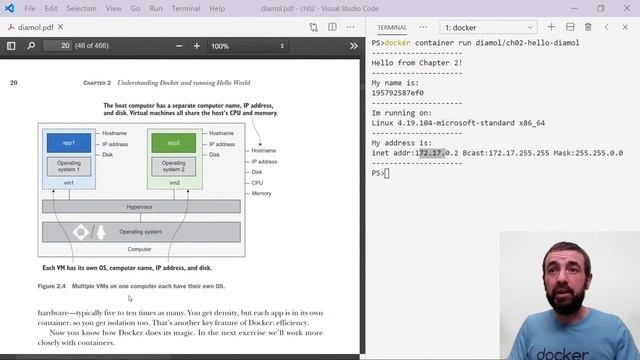
Task: Click the Chapter 2 page header text
Action: pyautogui.click(x=167, y=83)
